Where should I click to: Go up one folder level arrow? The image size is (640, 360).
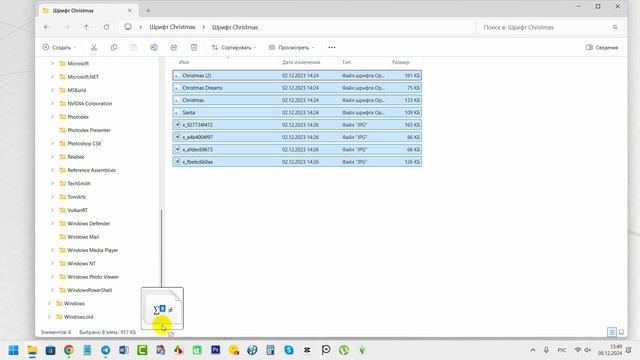[87, 27]
